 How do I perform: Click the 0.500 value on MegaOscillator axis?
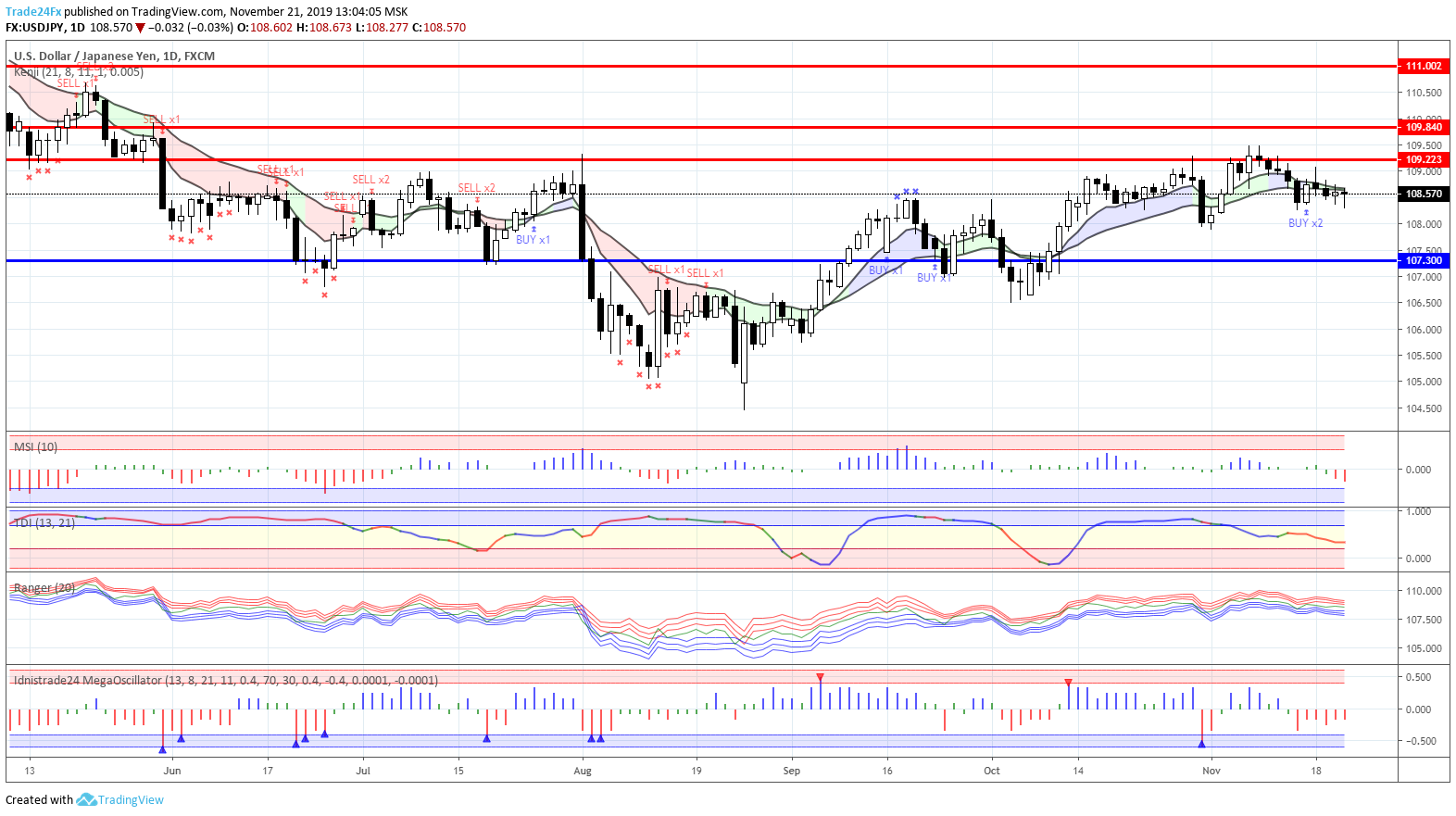point(1418,677)
